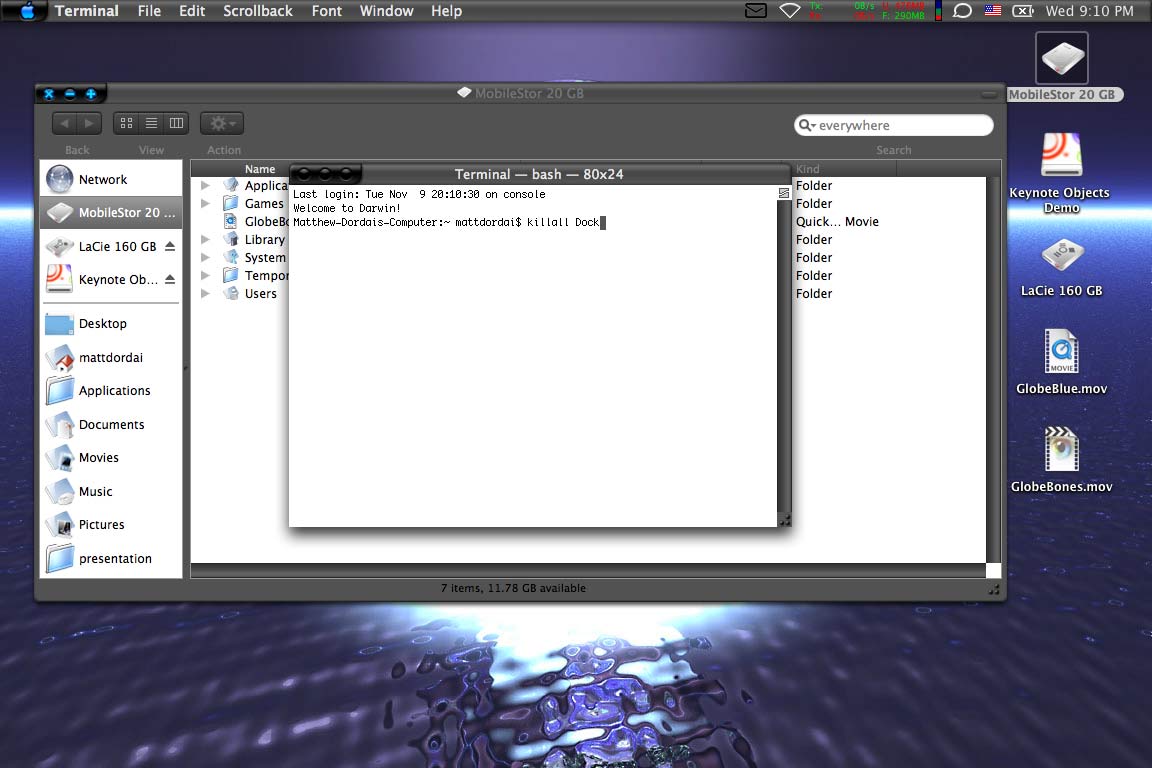Click the Wed 9:10 PM clock
Image resolution: width=1152 pixels, height=768 pixels.
(x=1089, y=11)
